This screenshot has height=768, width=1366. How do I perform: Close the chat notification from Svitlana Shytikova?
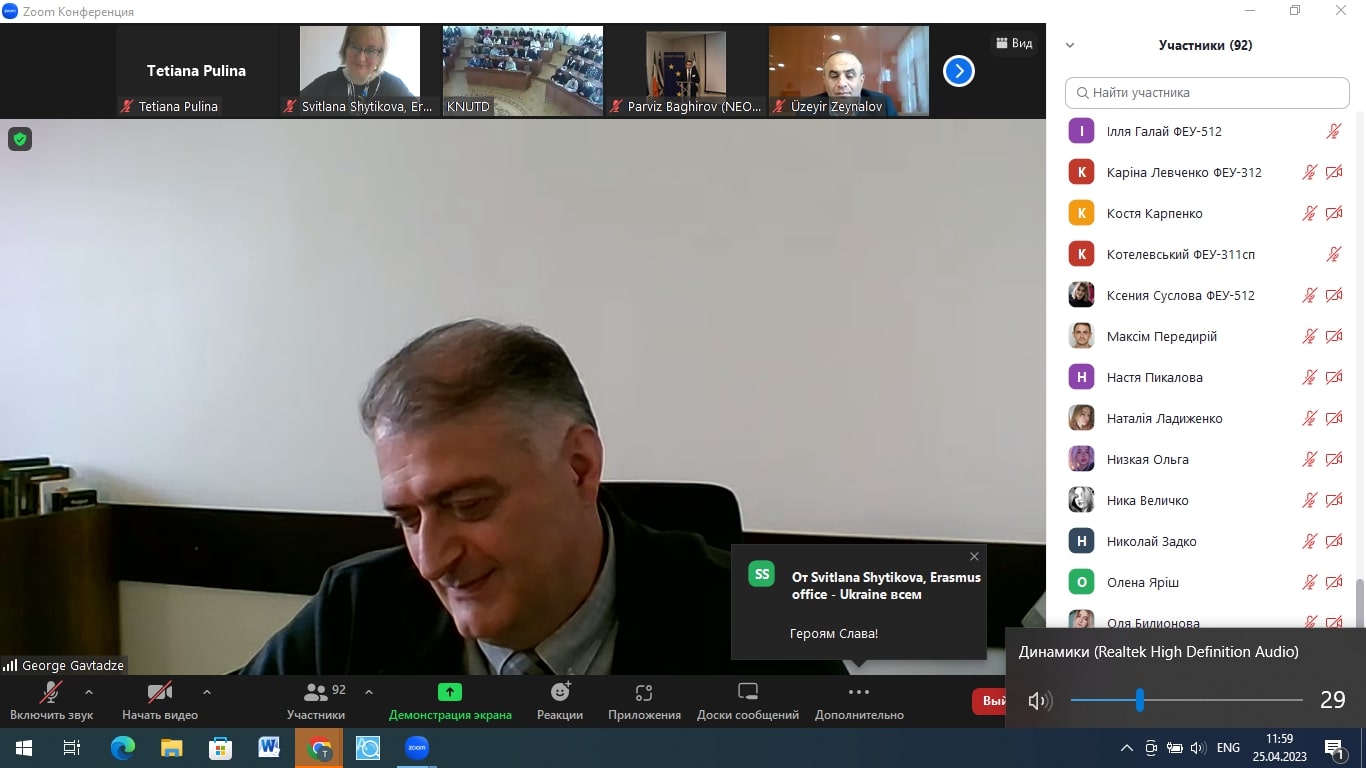tap(974, 557)
